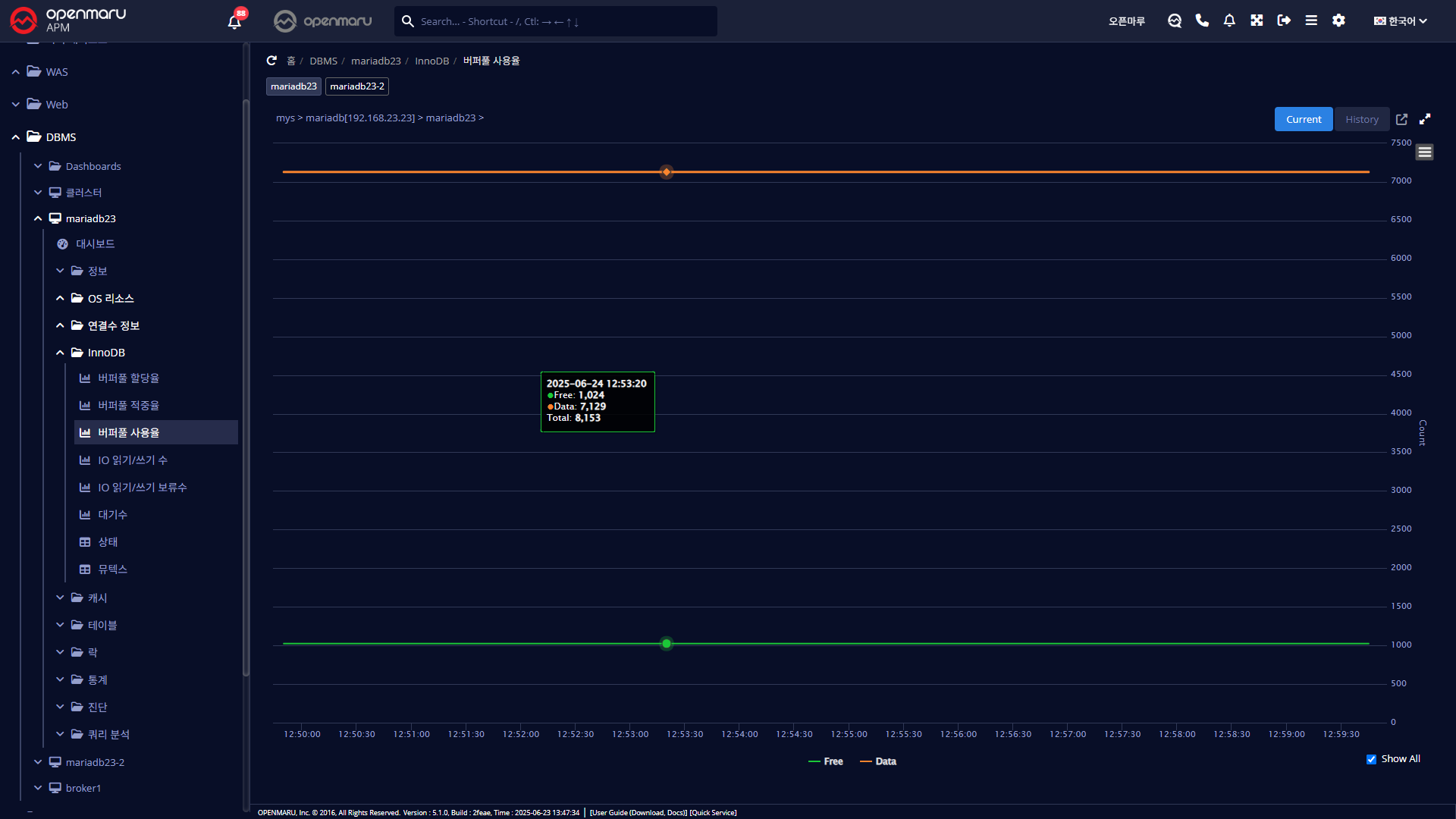Click the logout icon

(1284, 20)
